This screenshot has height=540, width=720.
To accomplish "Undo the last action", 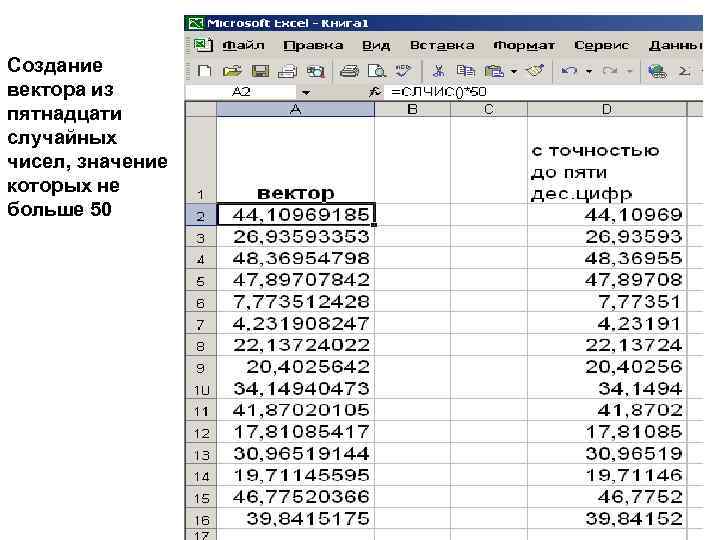I will coord(569,71).
